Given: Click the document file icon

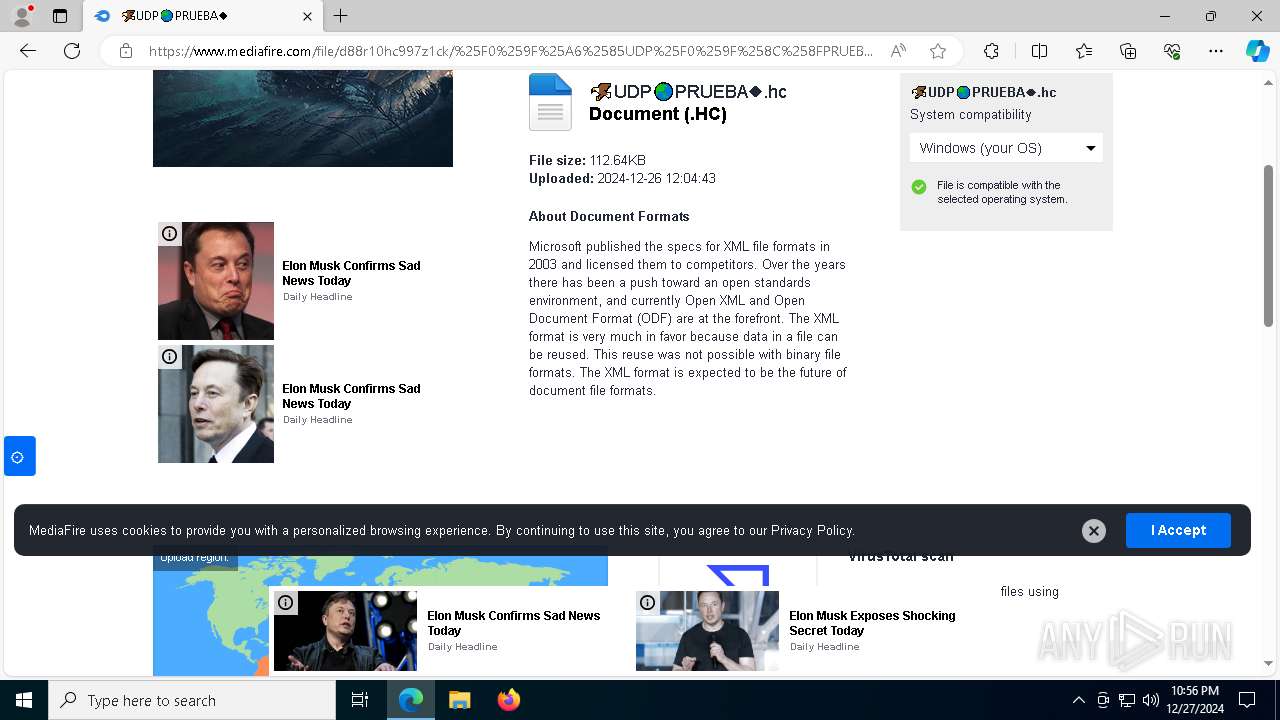Looking at the screenshot, I should point(550,102).
